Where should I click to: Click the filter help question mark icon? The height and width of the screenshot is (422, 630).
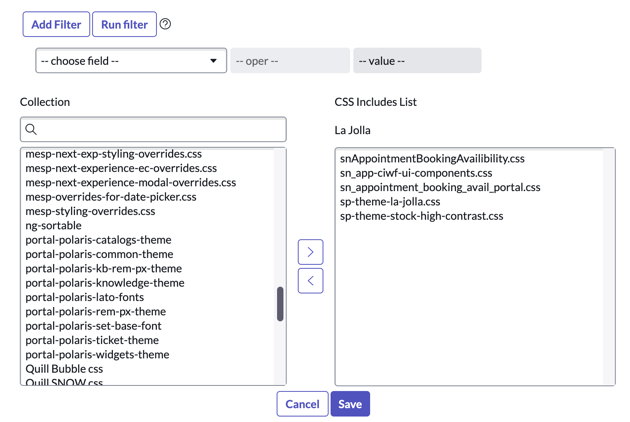(165, 24)
